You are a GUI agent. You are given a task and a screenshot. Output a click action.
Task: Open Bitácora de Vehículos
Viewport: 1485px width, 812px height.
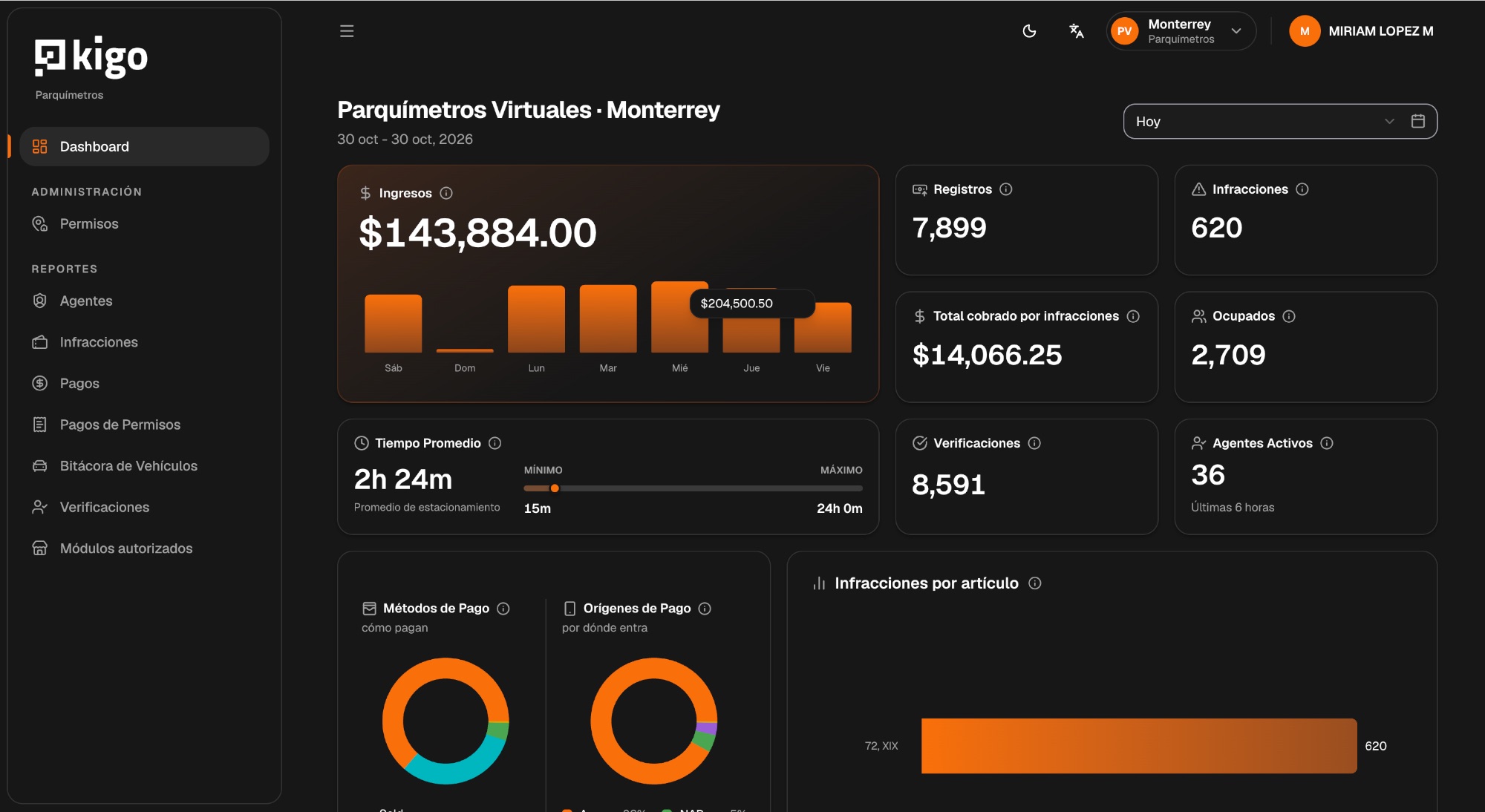144,465
